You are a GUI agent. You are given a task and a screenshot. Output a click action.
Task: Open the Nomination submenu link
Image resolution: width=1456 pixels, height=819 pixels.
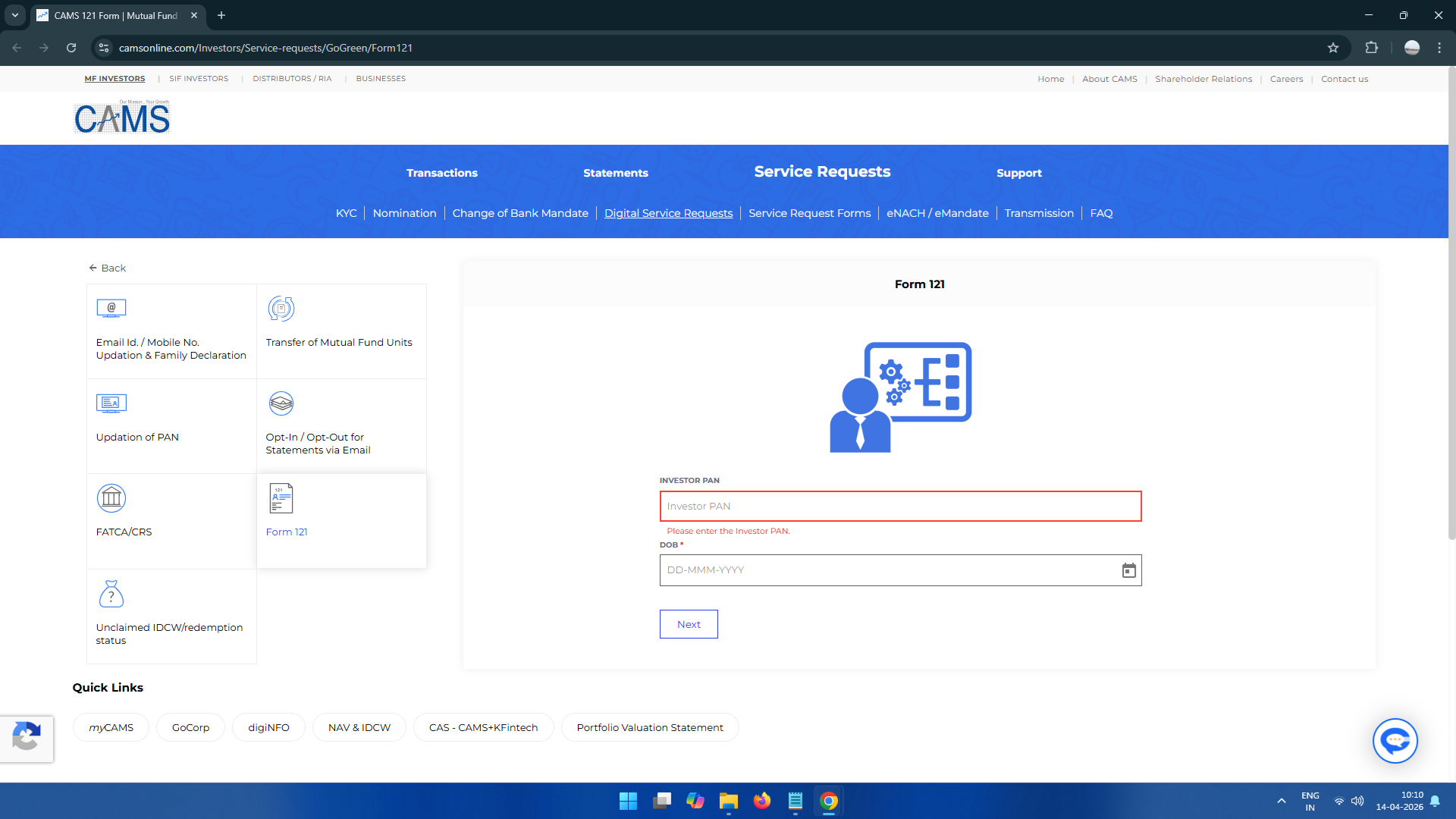pyautogui.click(x=404, y=213)
